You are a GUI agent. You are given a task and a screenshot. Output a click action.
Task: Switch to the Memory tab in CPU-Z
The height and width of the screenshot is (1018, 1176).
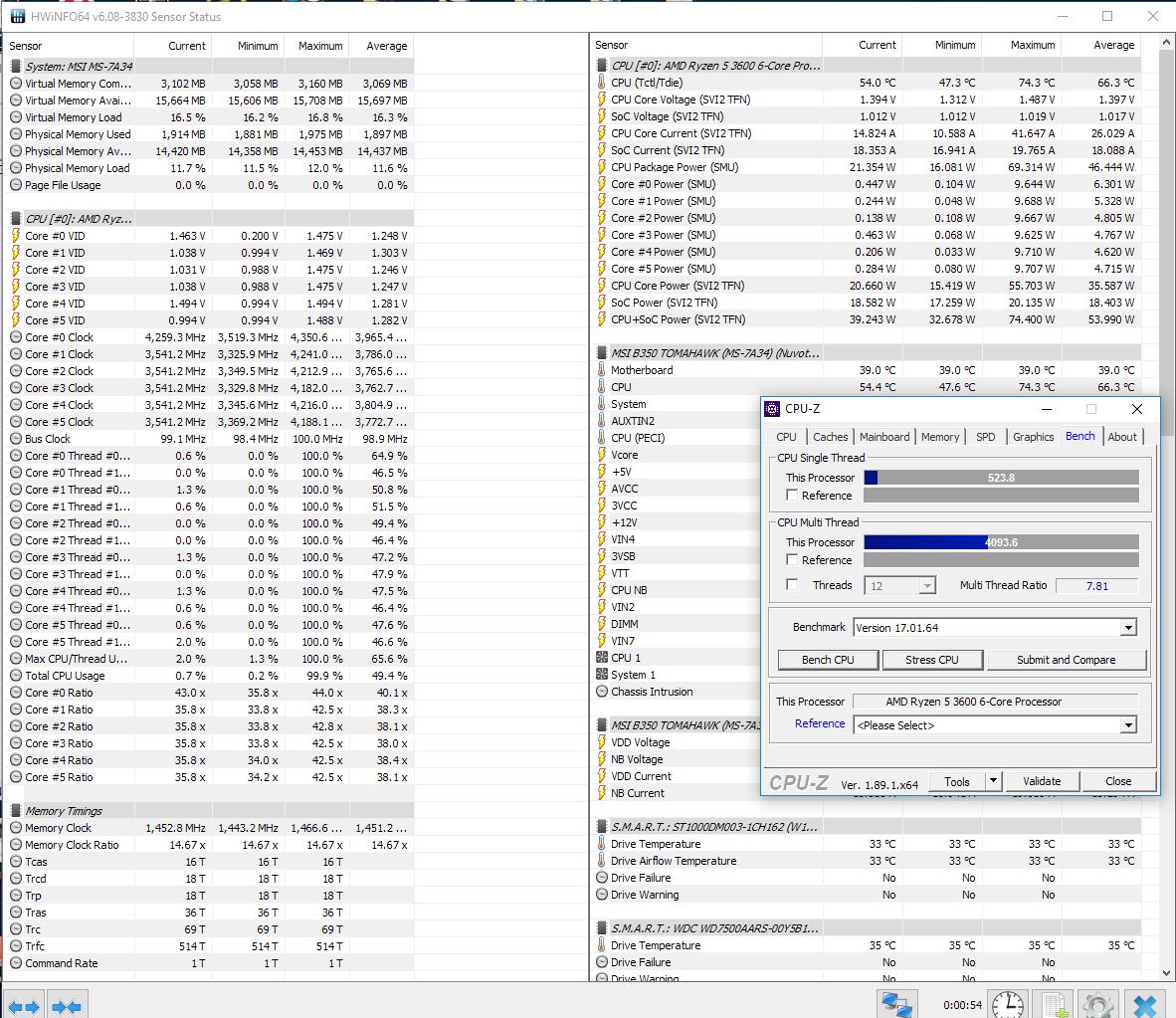(940, 437)
